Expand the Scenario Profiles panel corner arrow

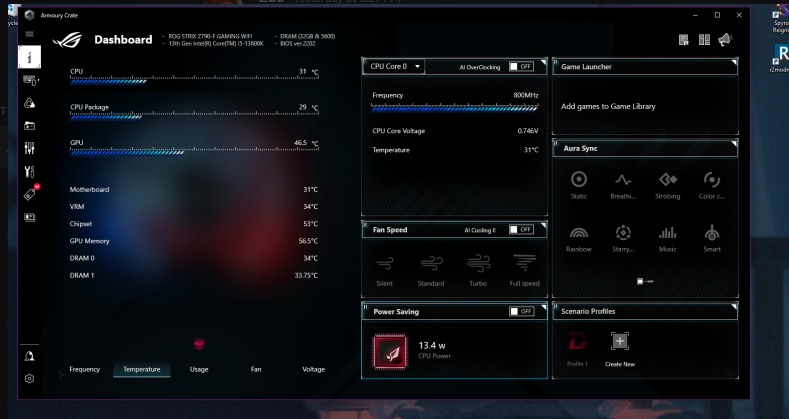(734, 307)
